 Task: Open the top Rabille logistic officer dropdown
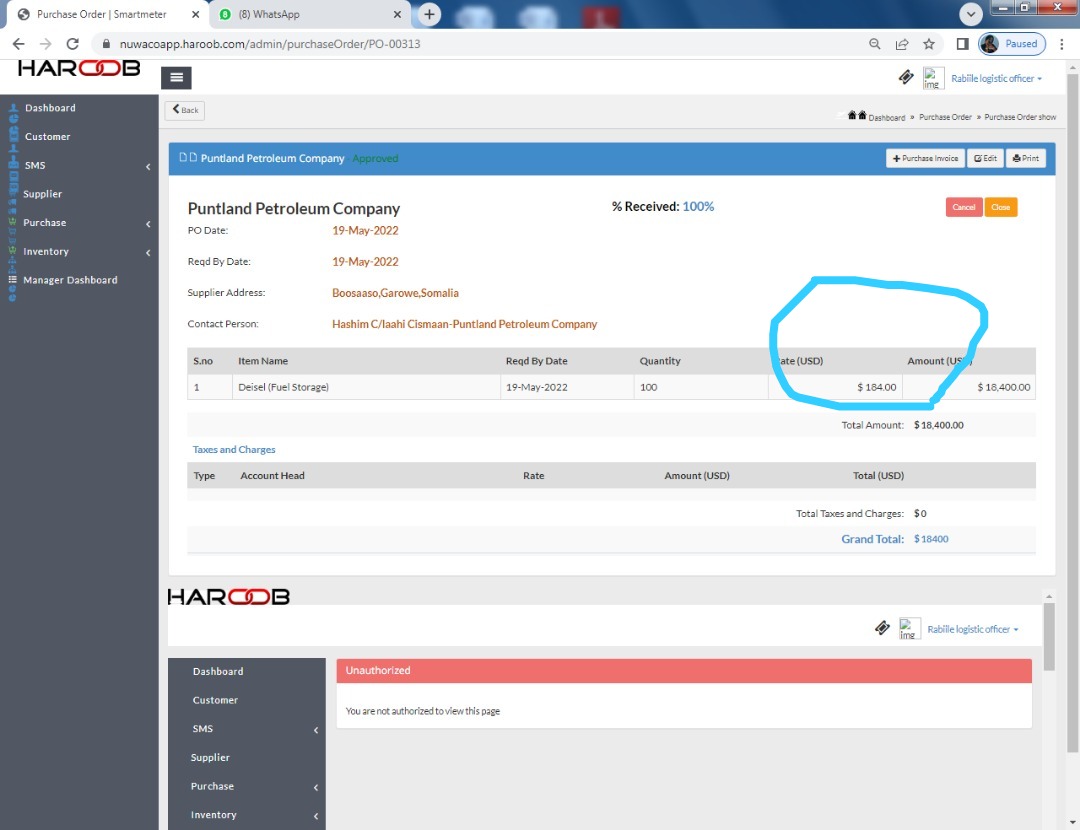click(996, 79)
